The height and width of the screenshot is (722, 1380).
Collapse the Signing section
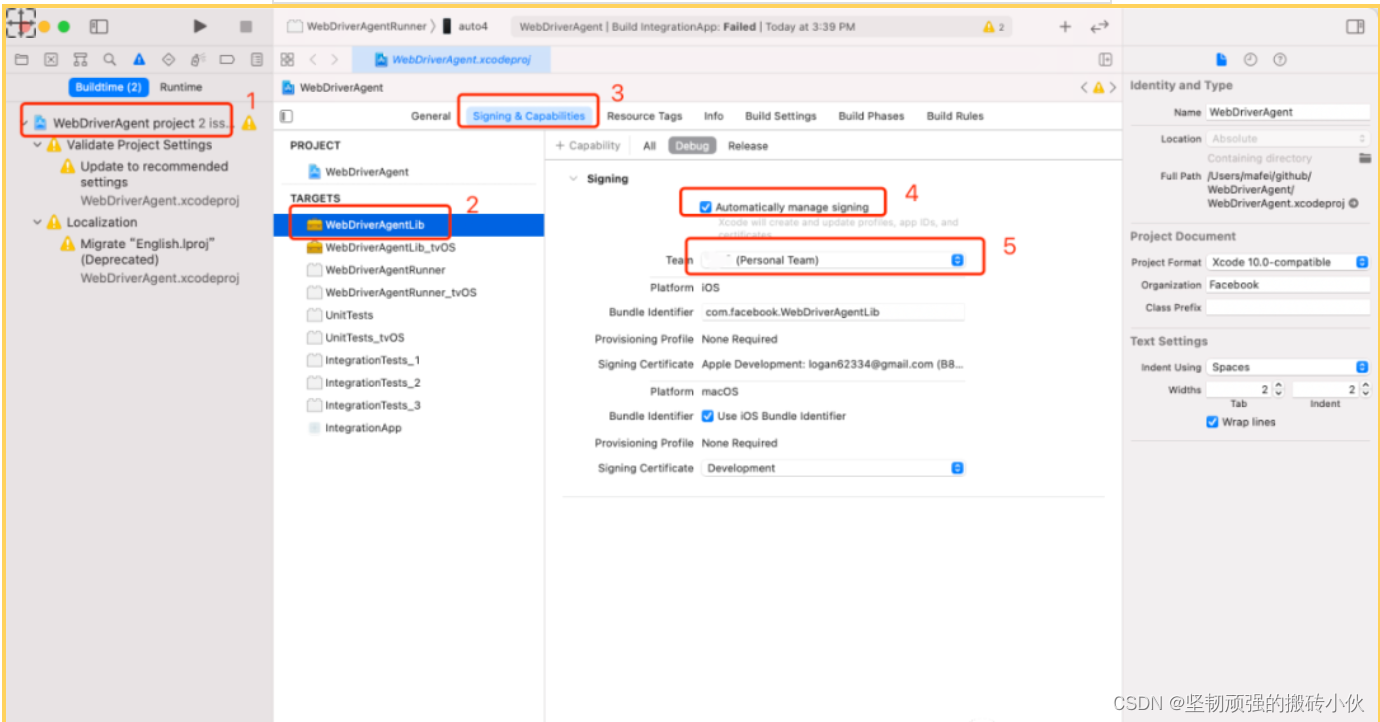[x=573, y=179]
